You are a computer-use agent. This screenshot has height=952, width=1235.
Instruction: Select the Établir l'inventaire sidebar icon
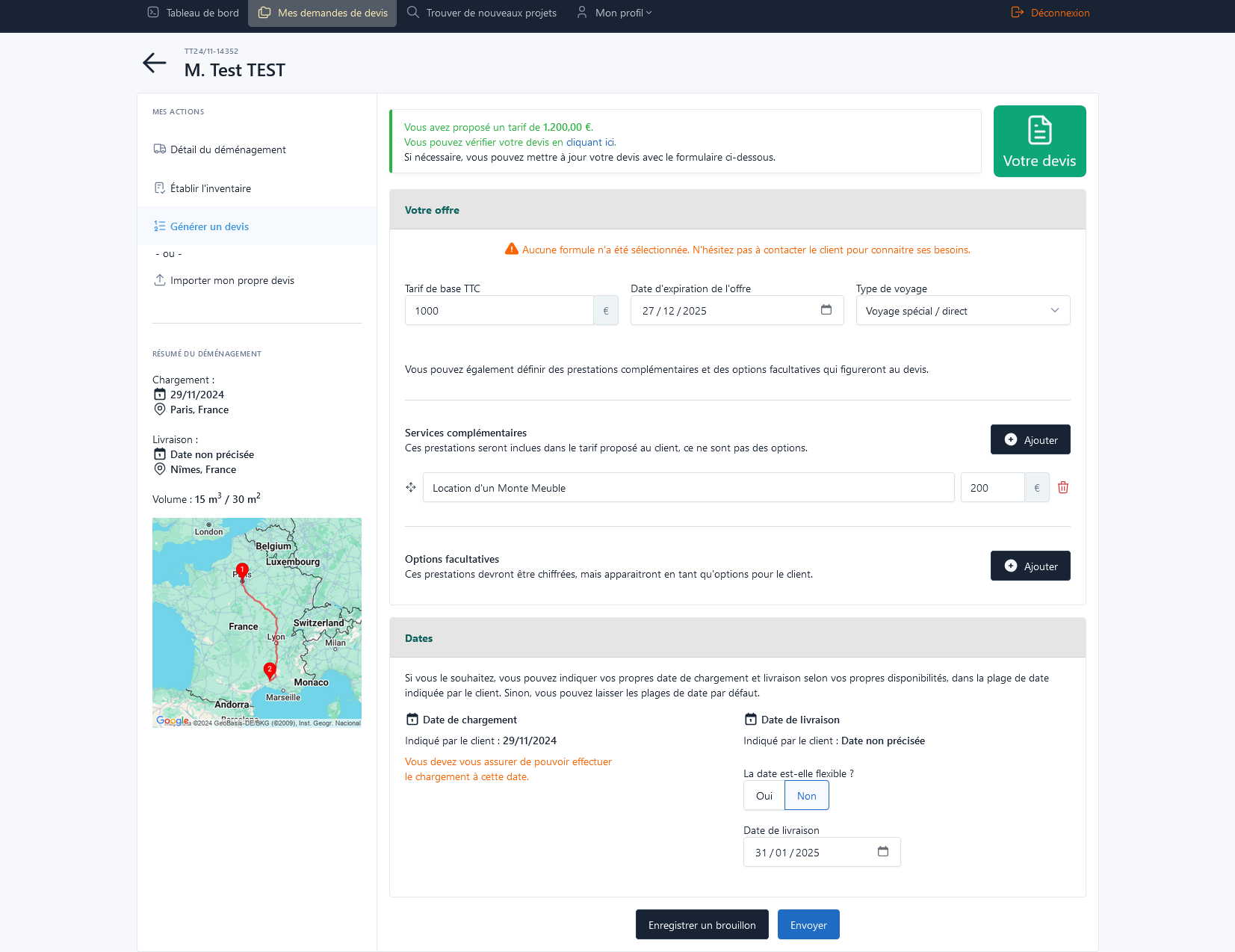159,188
